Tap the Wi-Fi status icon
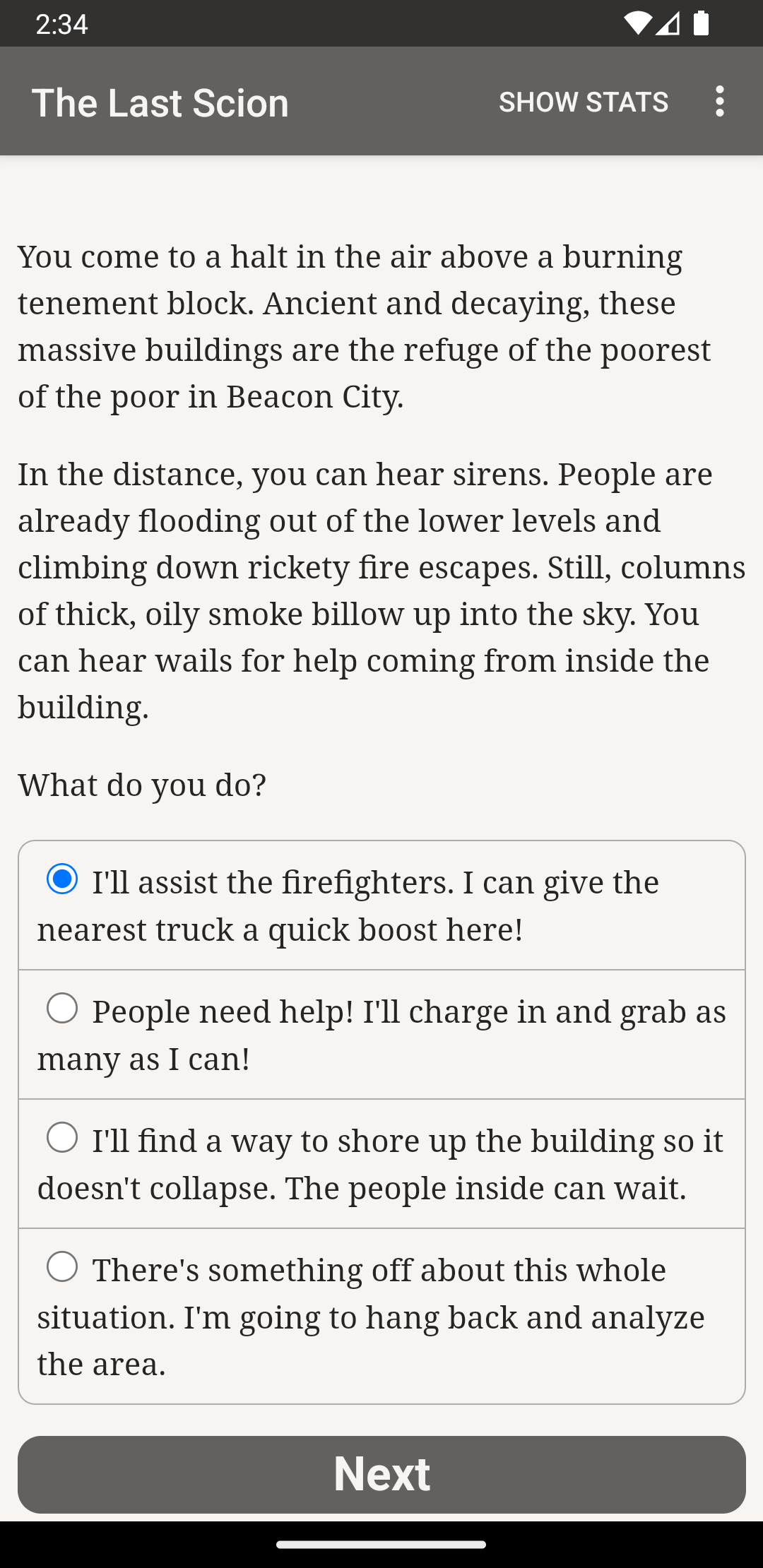The image size is (763, 1568). [637, 23]
